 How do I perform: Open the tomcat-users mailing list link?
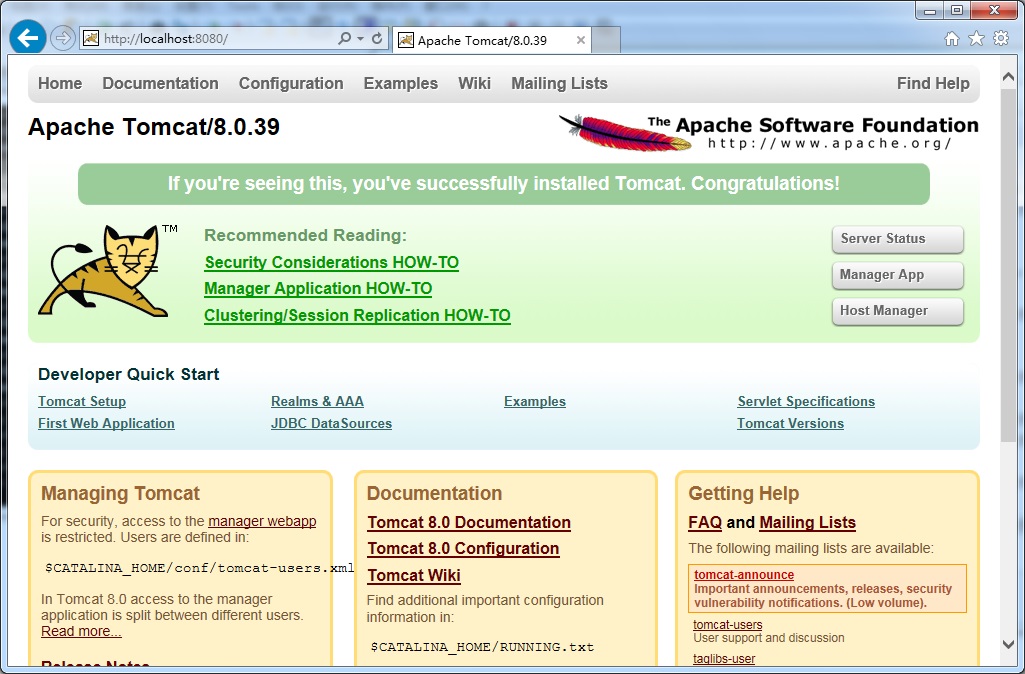[x=728, y=624]
